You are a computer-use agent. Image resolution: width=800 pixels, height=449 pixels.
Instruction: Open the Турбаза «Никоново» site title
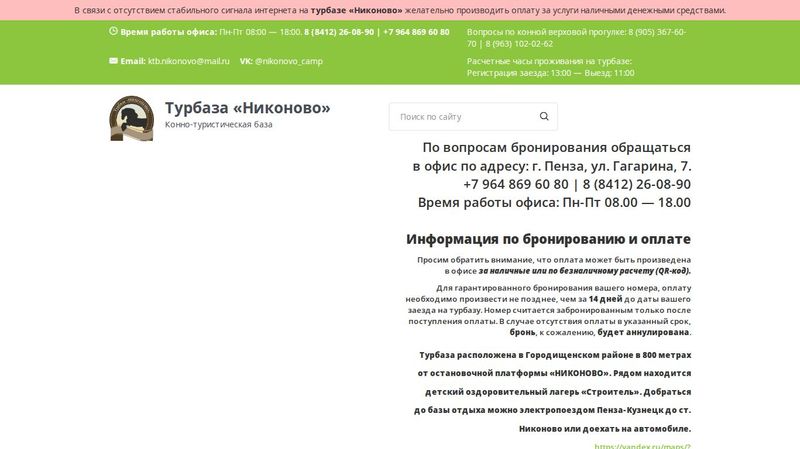(247, 108)
